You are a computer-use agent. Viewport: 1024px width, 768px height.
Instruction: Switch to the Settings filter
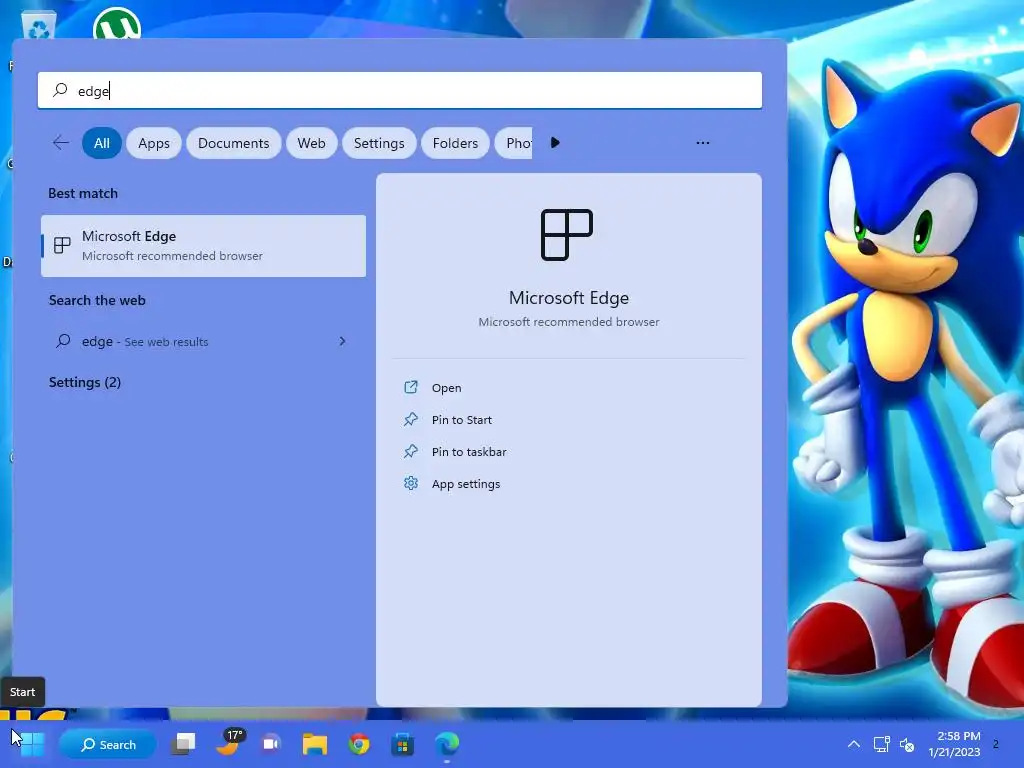click(379, 143)
